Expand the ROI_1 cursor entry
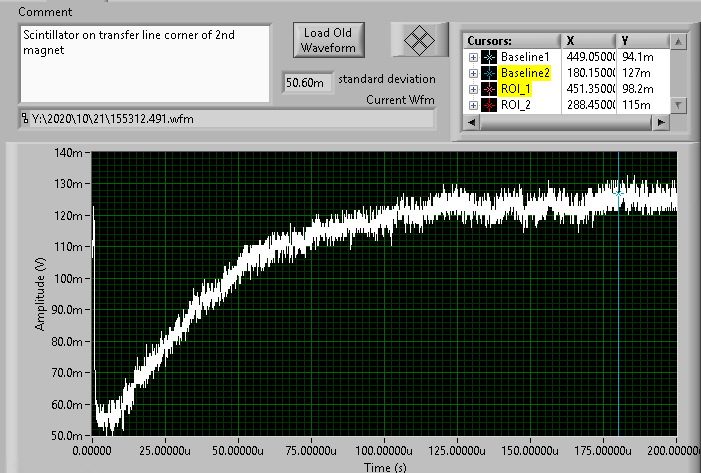This screenshot has height=473, width=701. point(473,89)
